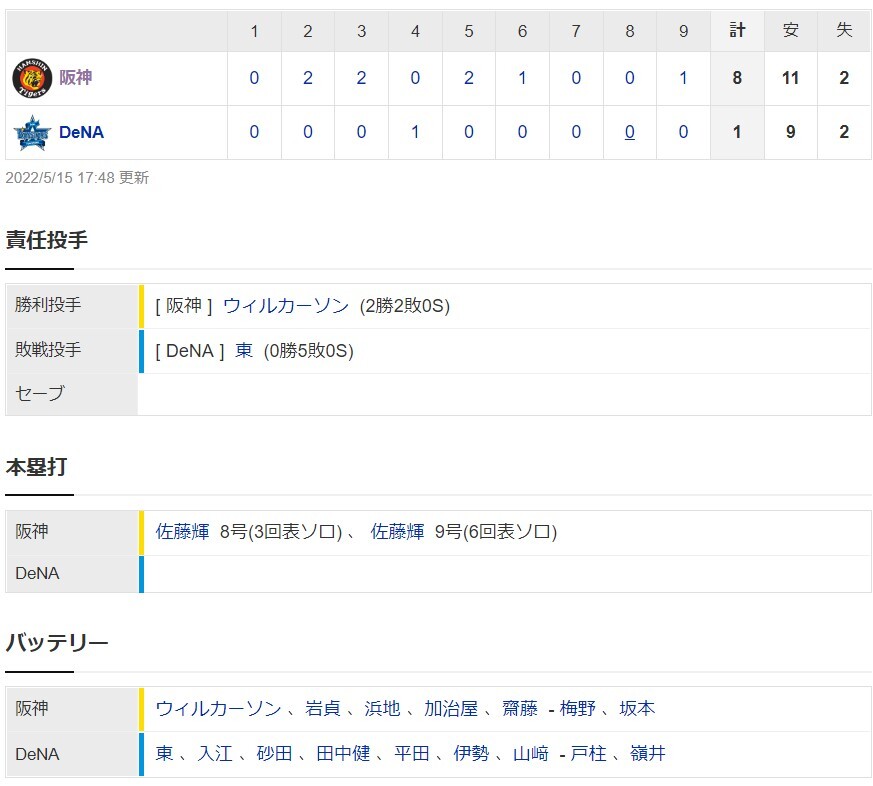Image resolution: width=873 pixels, height=786 pixels.
Task: Open 加治屋 in the 阪神 battery list
Action: tap(451, 708)
